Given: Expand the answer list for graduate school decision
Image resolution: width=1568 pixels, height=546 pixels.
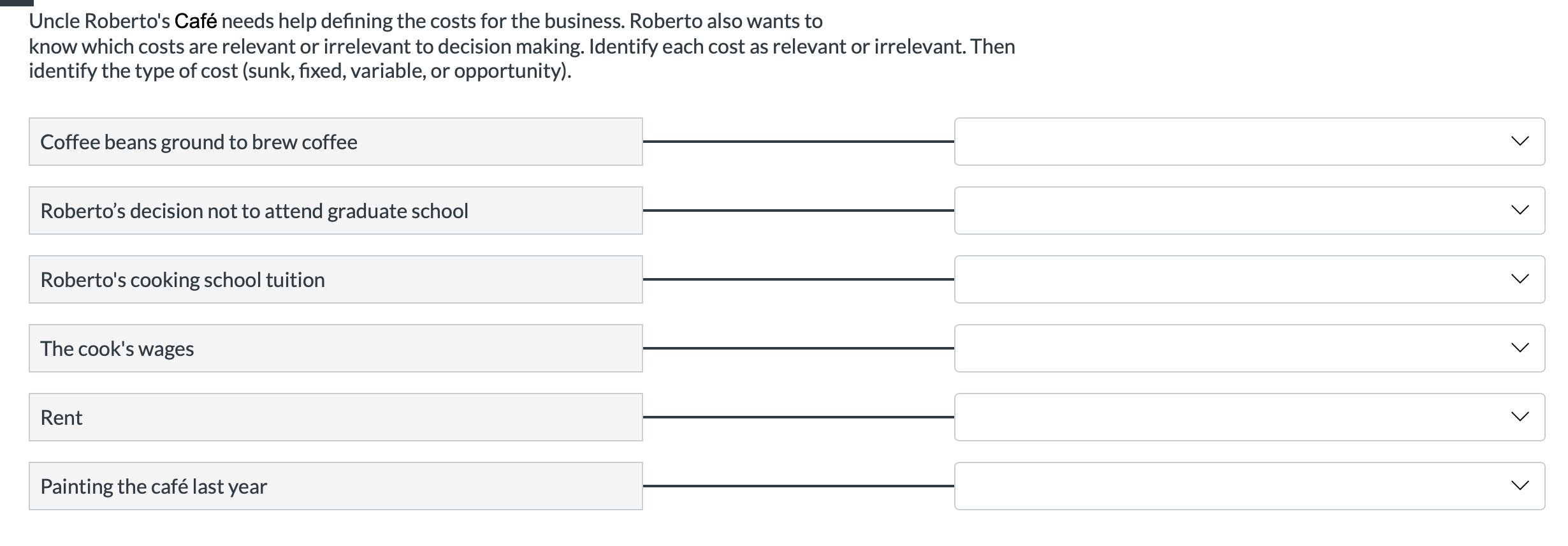Looking at the screenshot, I should point(1521,210).
